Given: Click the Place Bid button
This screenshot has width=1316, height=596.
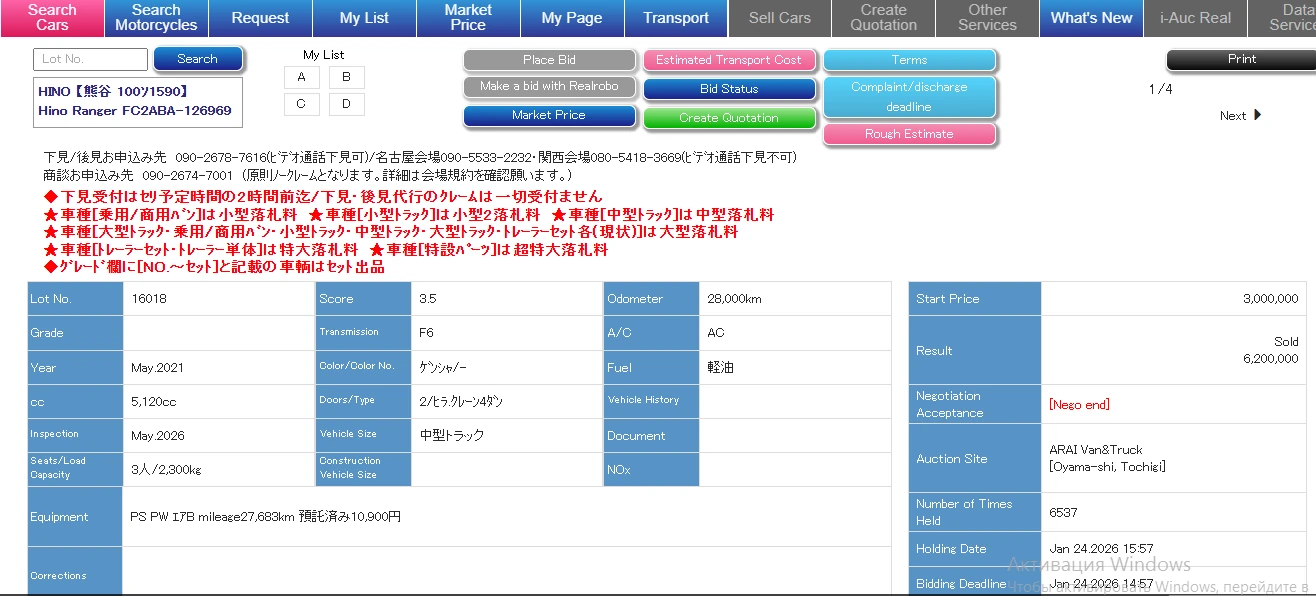Looking at the screenshot, I should pyautogui.click(x=549, y=60).
